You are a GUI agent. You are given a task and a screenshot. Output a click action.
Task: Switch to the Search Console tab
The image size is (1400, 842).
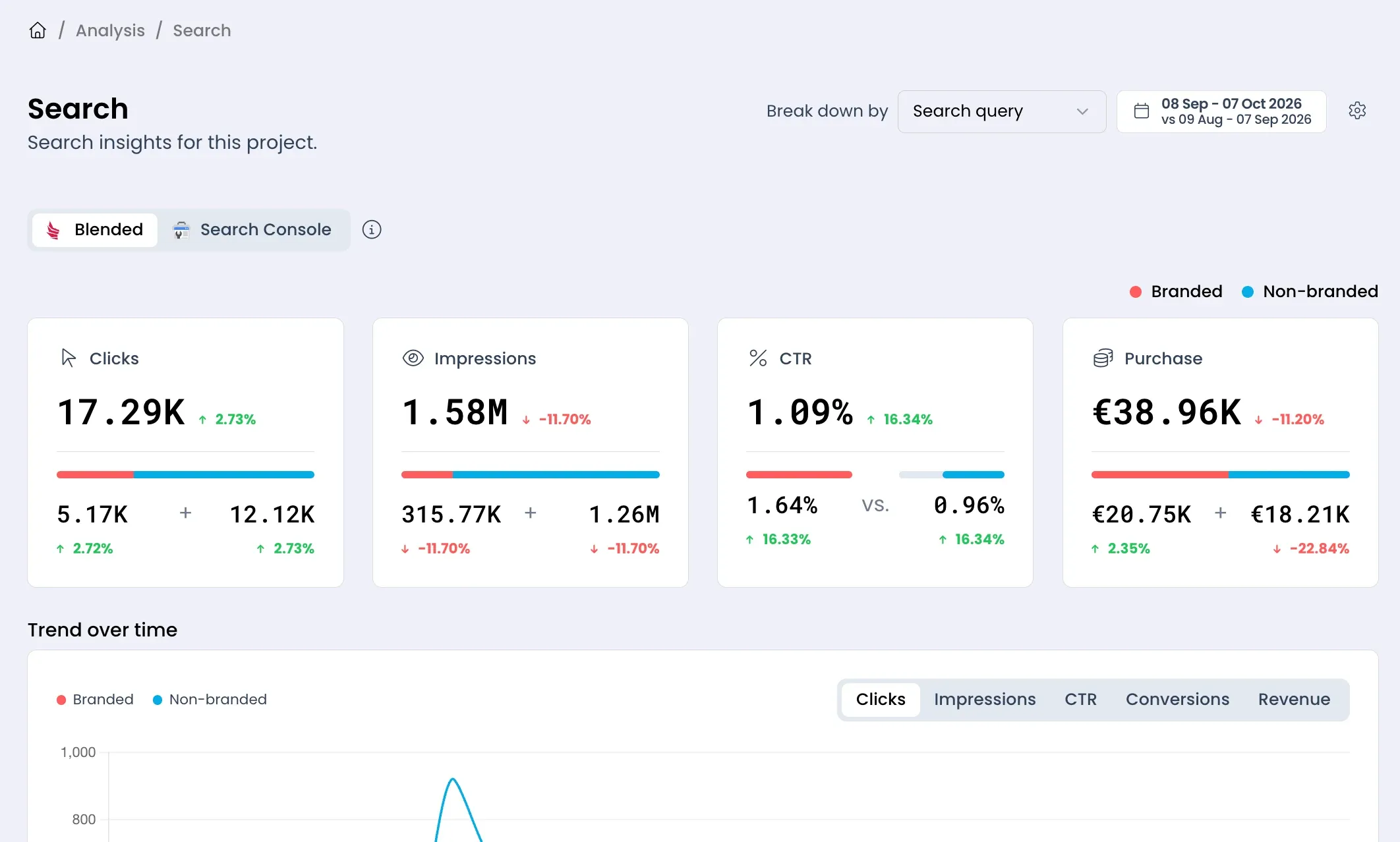click(x=253, y=230)
